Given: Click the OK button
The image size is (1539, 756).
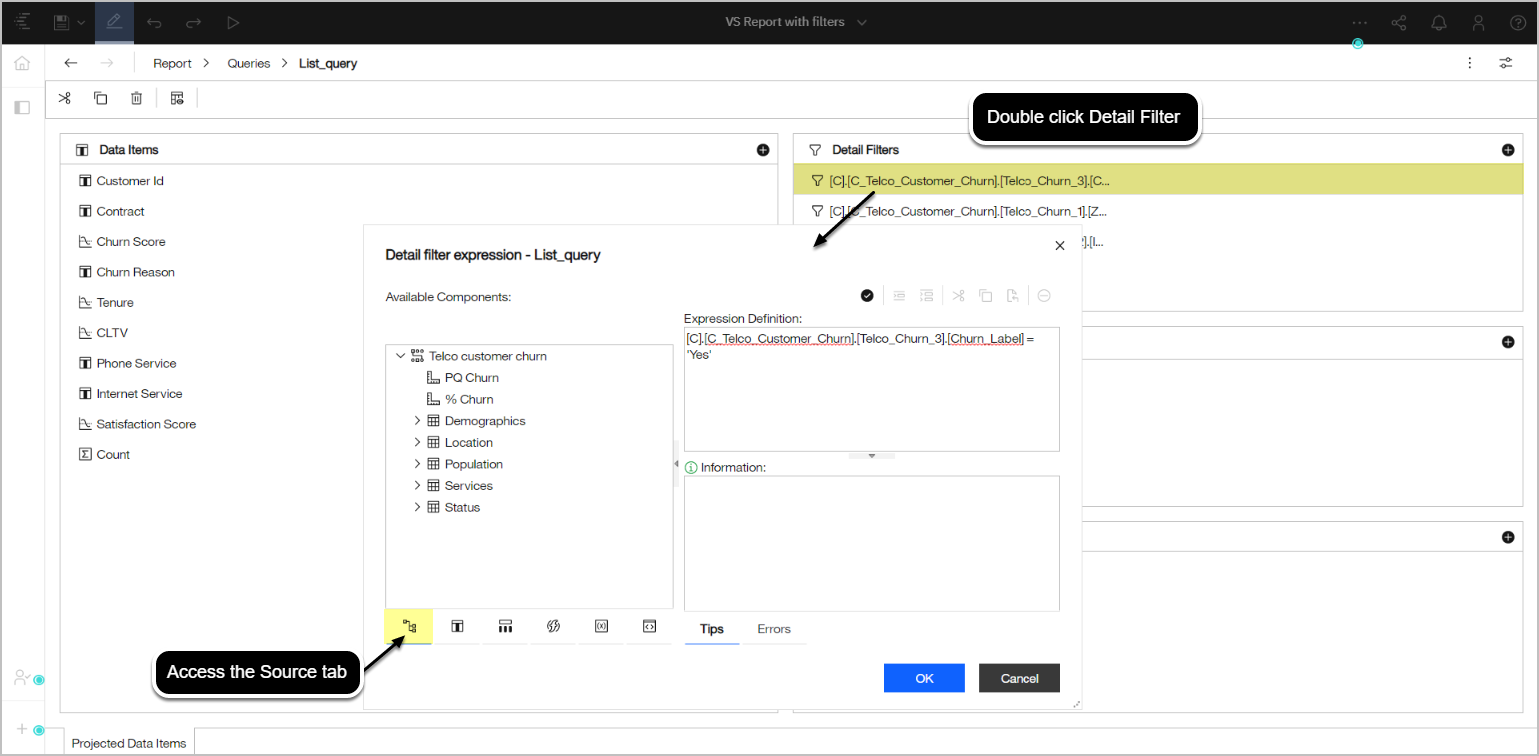Looking at the screenshot, I should 923,678.
